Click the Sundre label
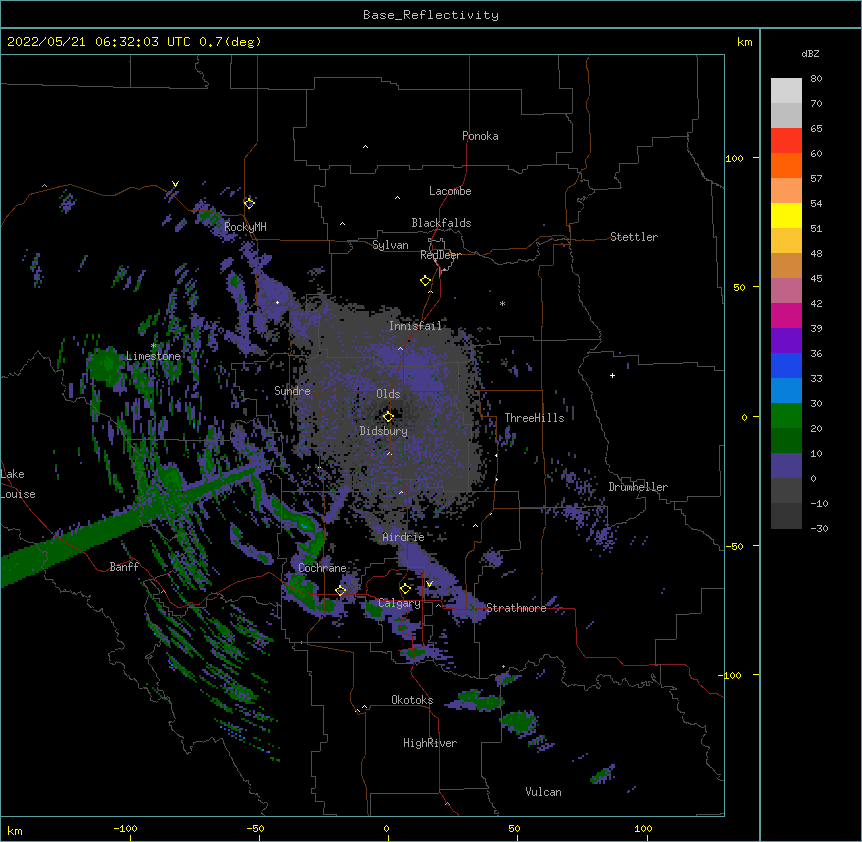 pyautogui.click(x=292, y=391)
